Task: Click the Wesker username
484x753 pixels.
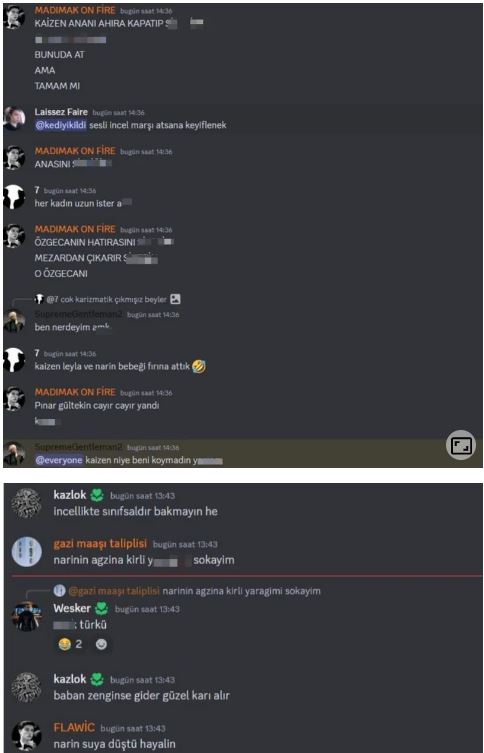Action: point(72,608)
